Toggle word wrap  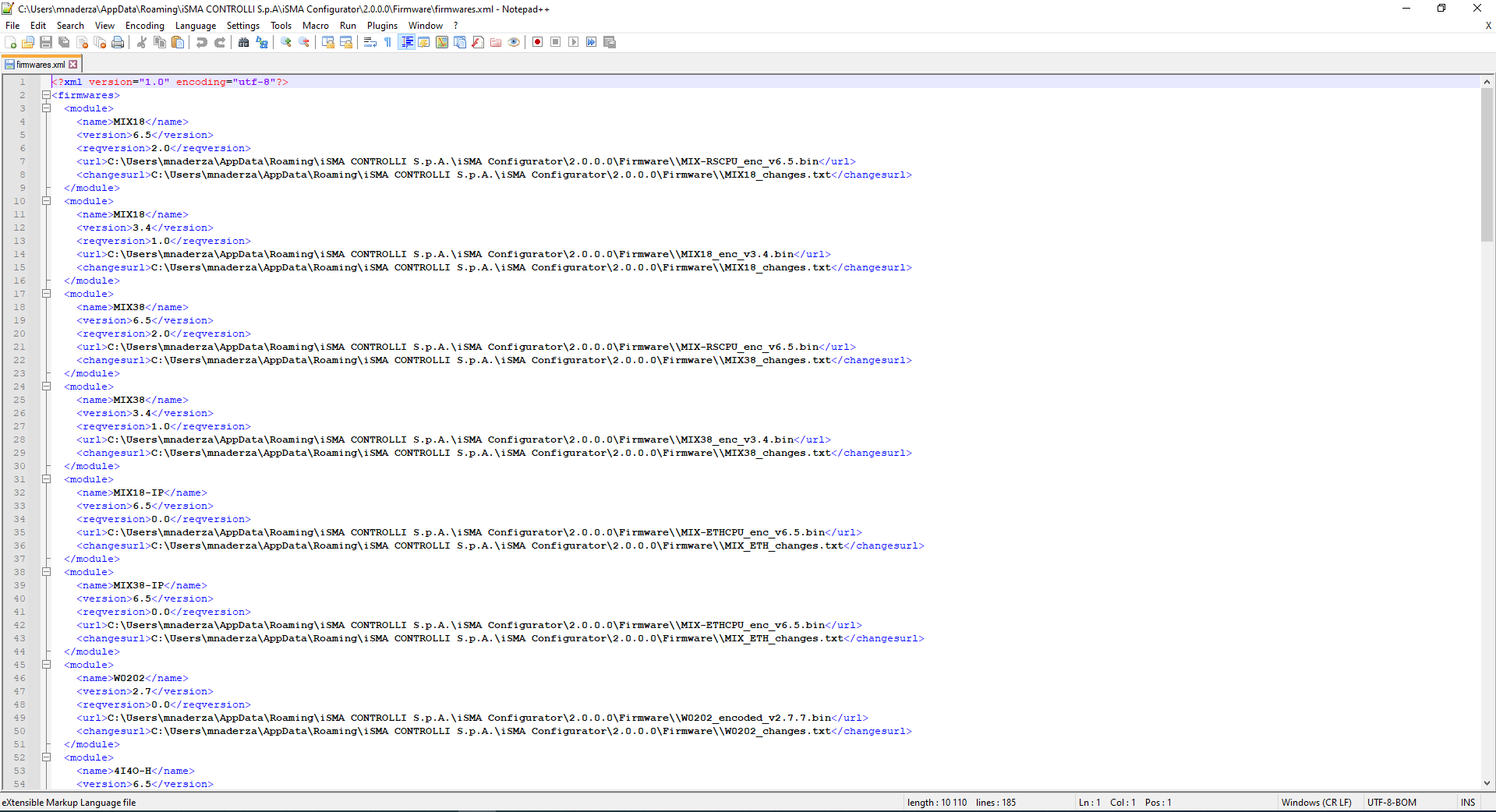pyautogui.click(x=370, y=42)
